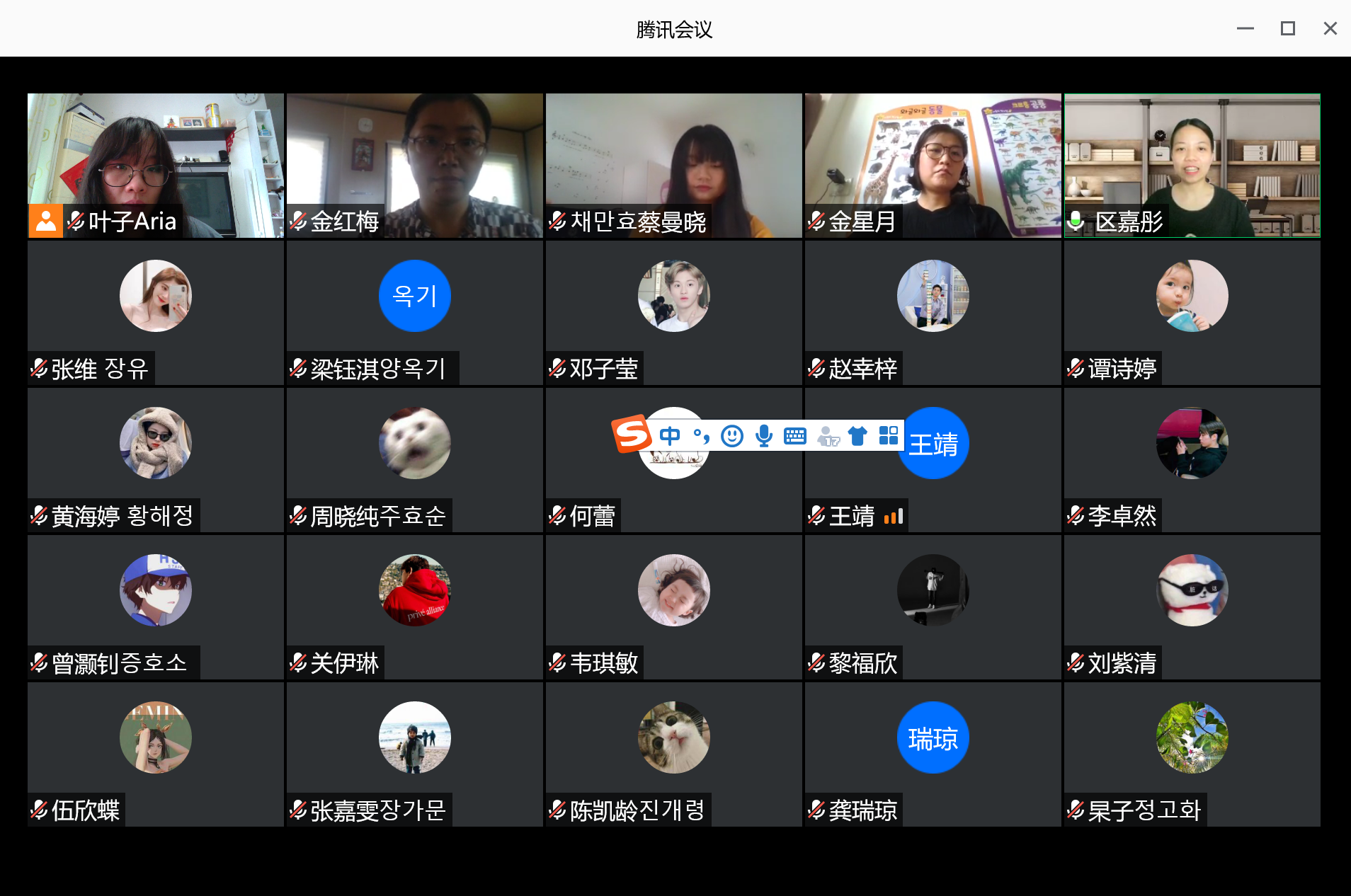Click the name label 韦琪敏
This screenshot has height=896, width=1351.
(x=604, y=663)
